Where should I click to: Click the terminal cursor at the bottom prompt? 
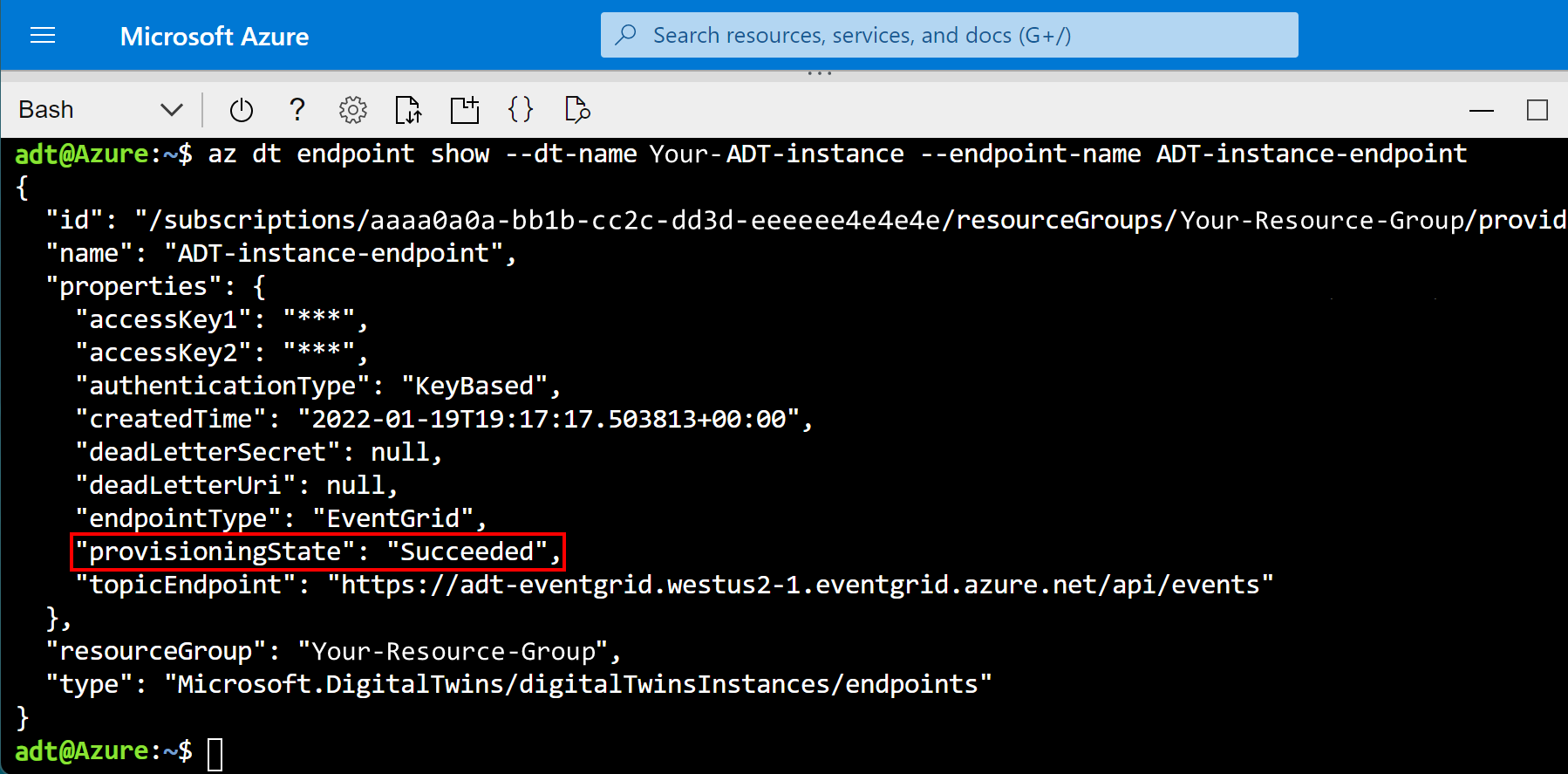click(215, 754)
